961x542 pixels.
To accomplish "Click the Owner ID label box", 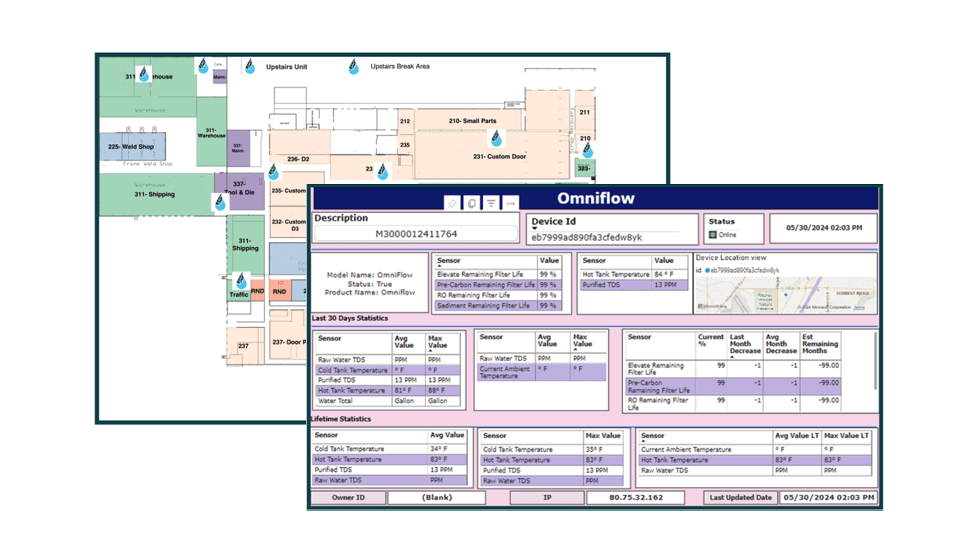I will [x=348, y=497].
